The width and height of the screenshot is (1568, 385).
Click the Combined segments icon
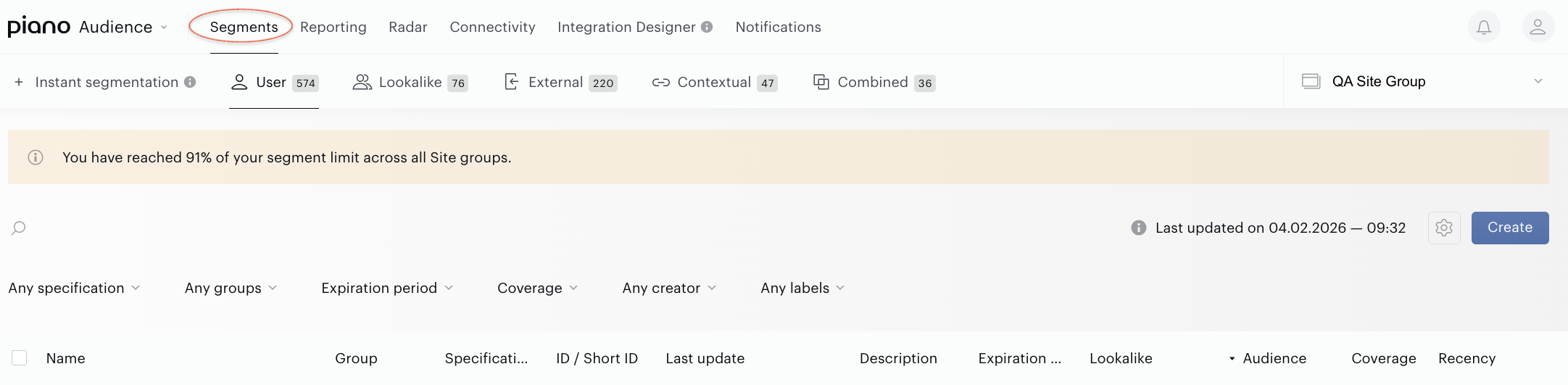(821, 82)
